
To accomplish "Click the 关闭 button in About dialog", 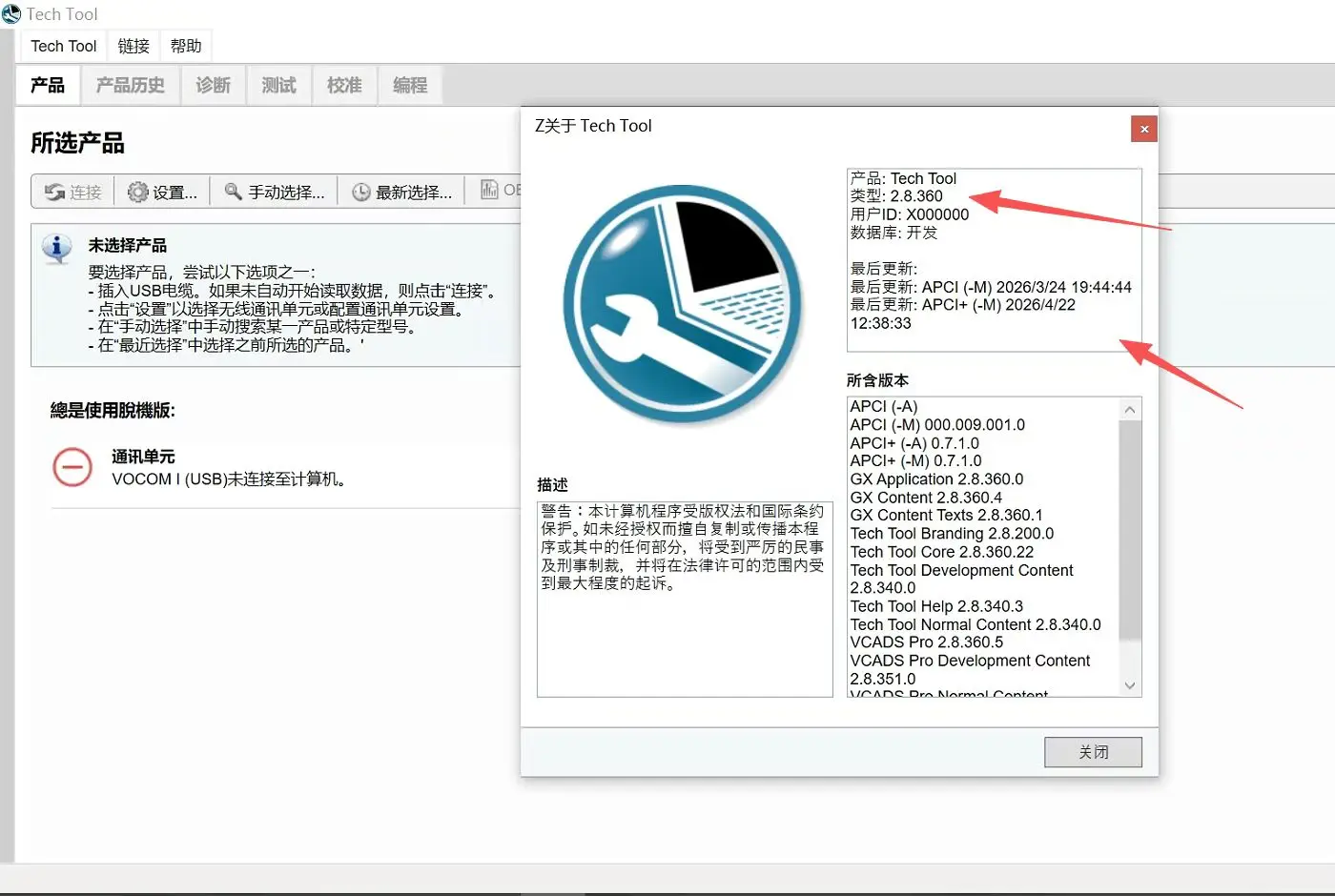I will pos(1093,752).
